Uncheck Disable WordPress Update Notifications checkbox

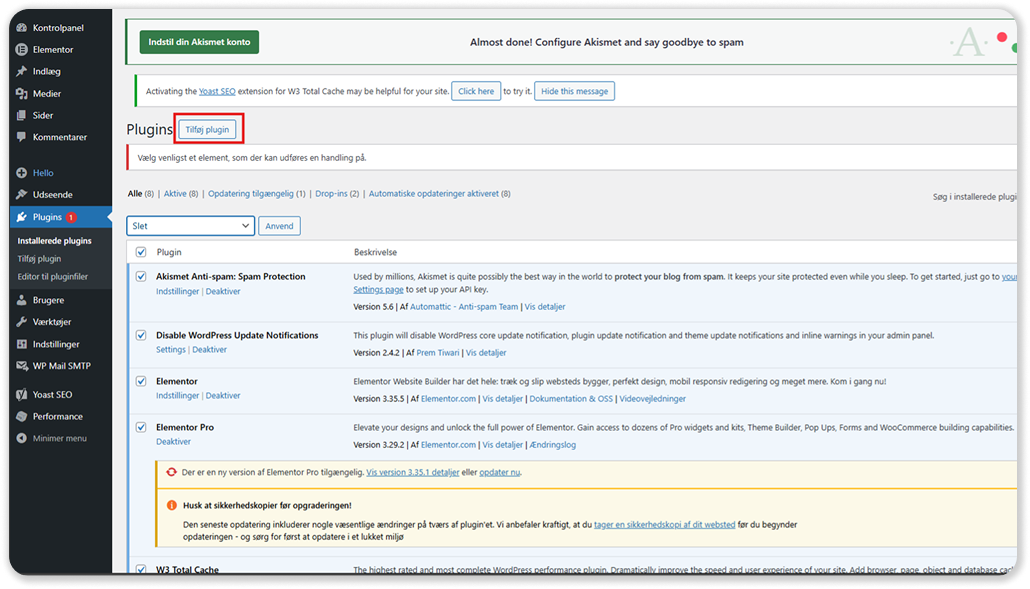tap(141, 336)
